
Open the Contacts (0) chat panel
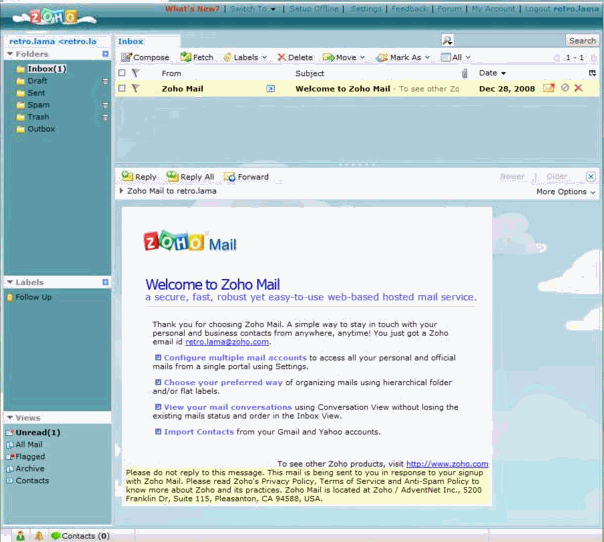tap(80, 536)
